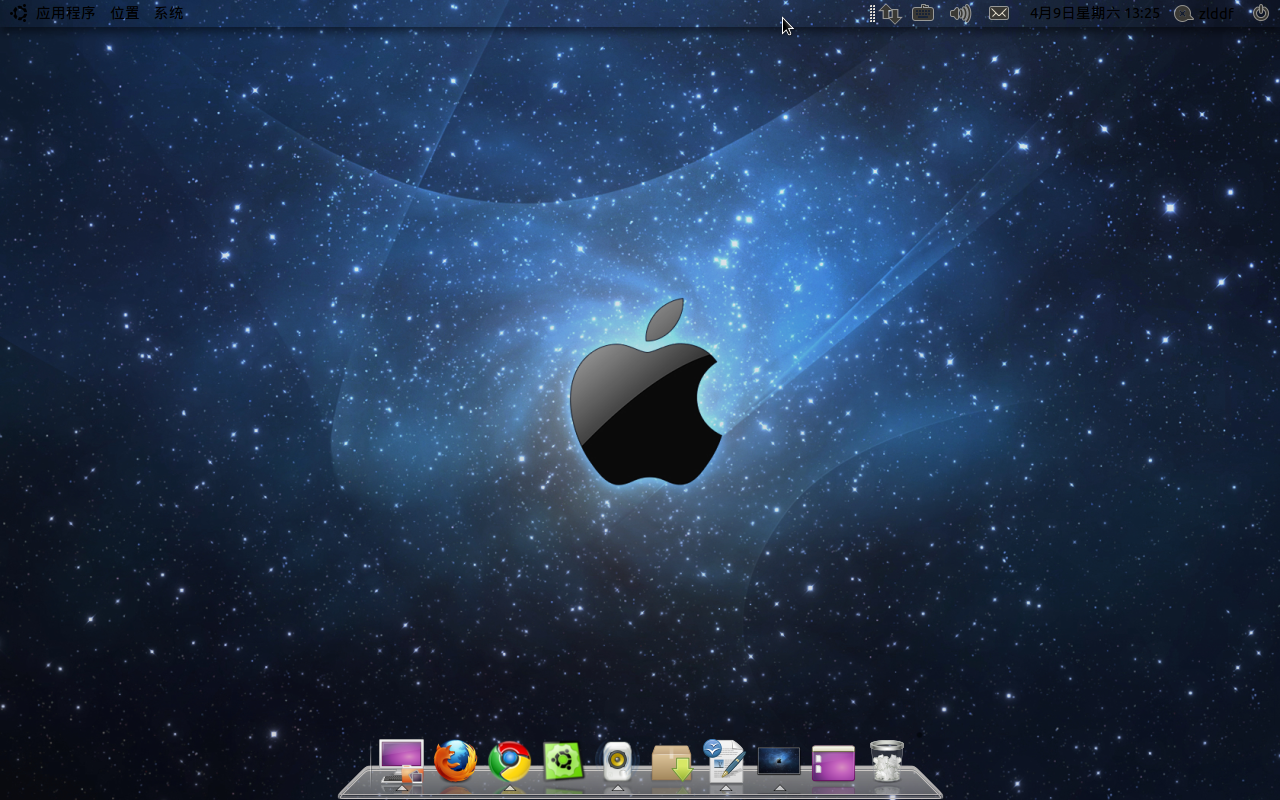Open the Trash in the dock

click(887, 761)
